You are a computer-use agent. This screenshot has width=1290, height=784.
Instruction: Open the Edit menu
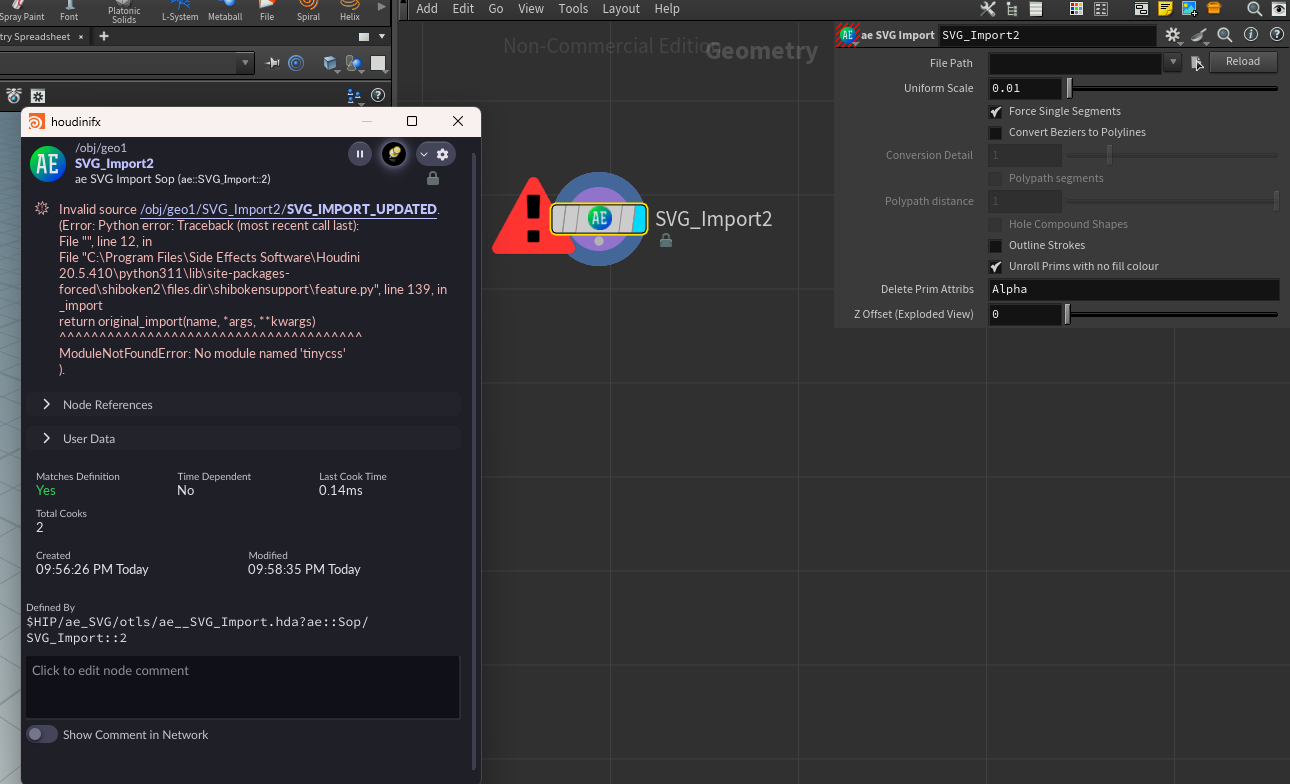coord(464,9)
